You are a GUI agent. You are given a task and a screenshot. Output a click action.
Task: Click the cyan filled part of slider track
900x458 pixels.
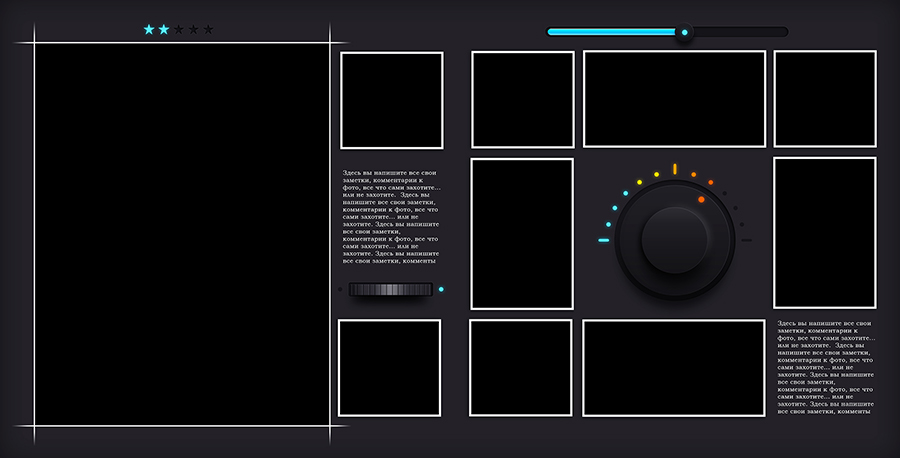[612, 32]
